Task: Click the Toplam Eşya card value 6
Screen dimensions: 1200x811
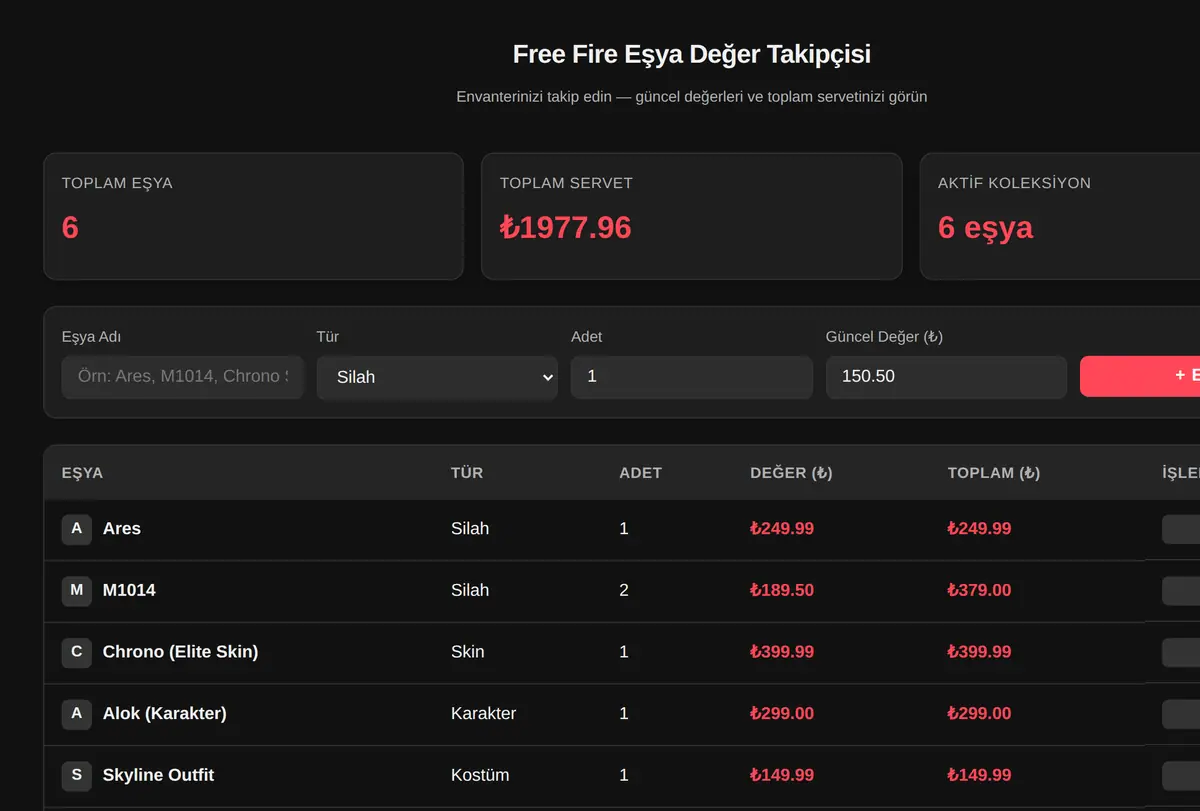Action: click(x=70, y=228)
